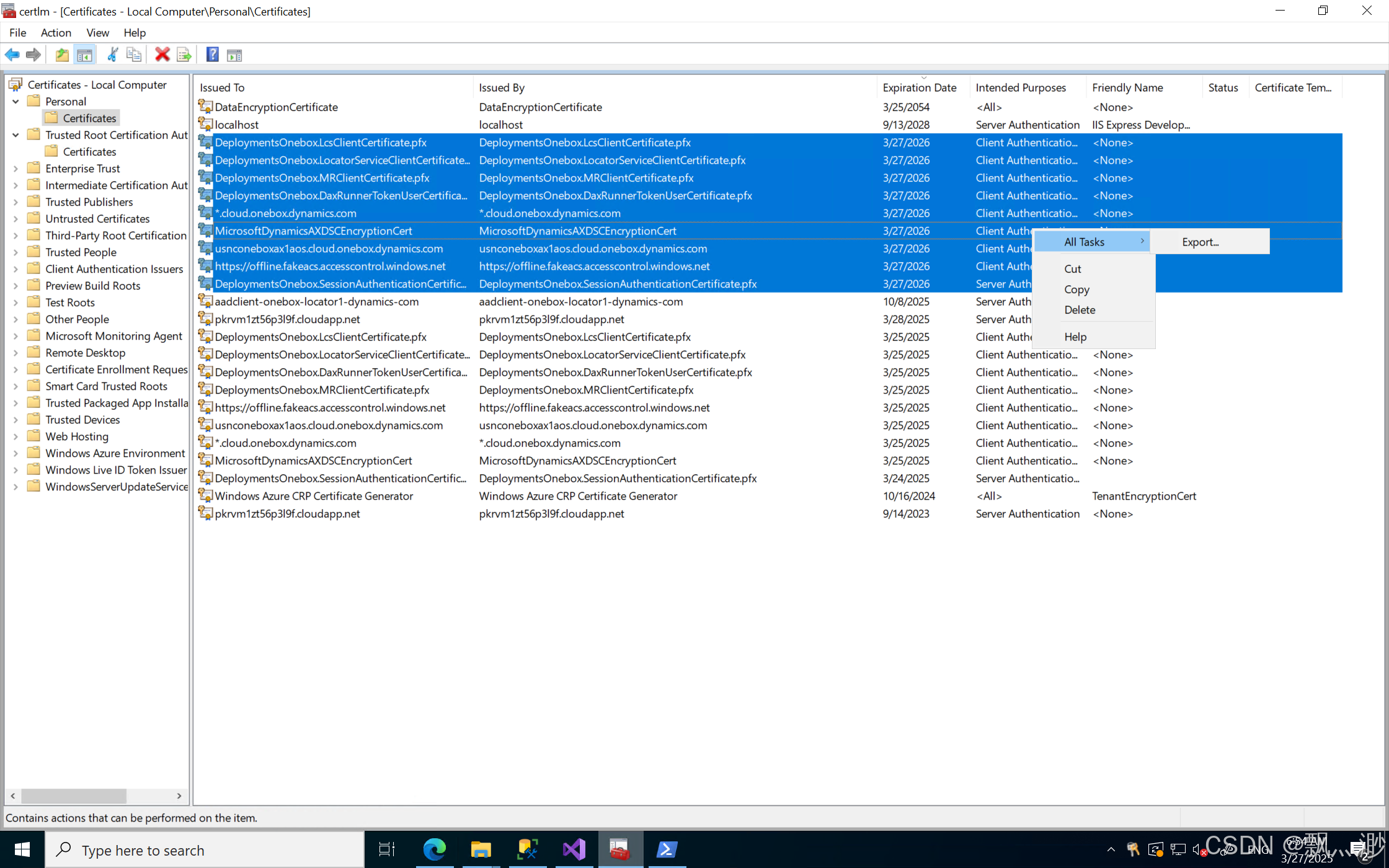Sort by Expiration Date column header
The width and height of the screenshot is (1389, 868).
coord(920,88)
